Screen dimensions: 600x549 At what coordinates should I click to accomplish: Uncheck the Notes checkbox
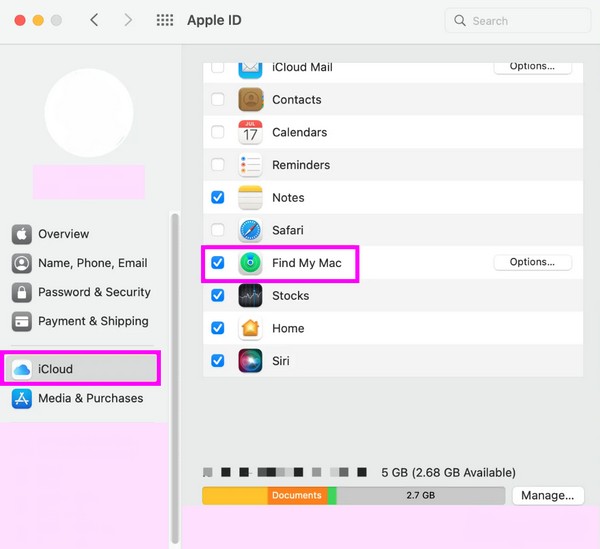[218, 197]
